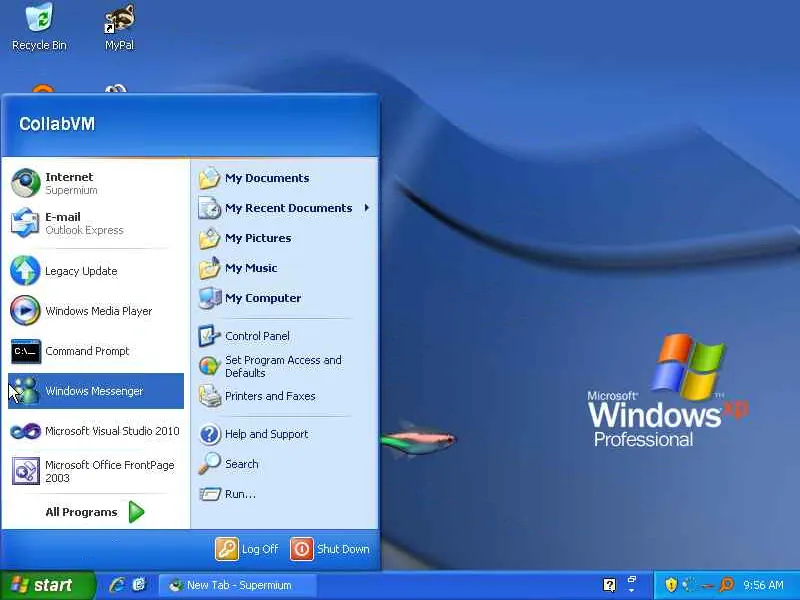The height and width of the screenshot is (600, 800).
Task: Select the MyPal desktop shortcut
Action: coord(120,27)
